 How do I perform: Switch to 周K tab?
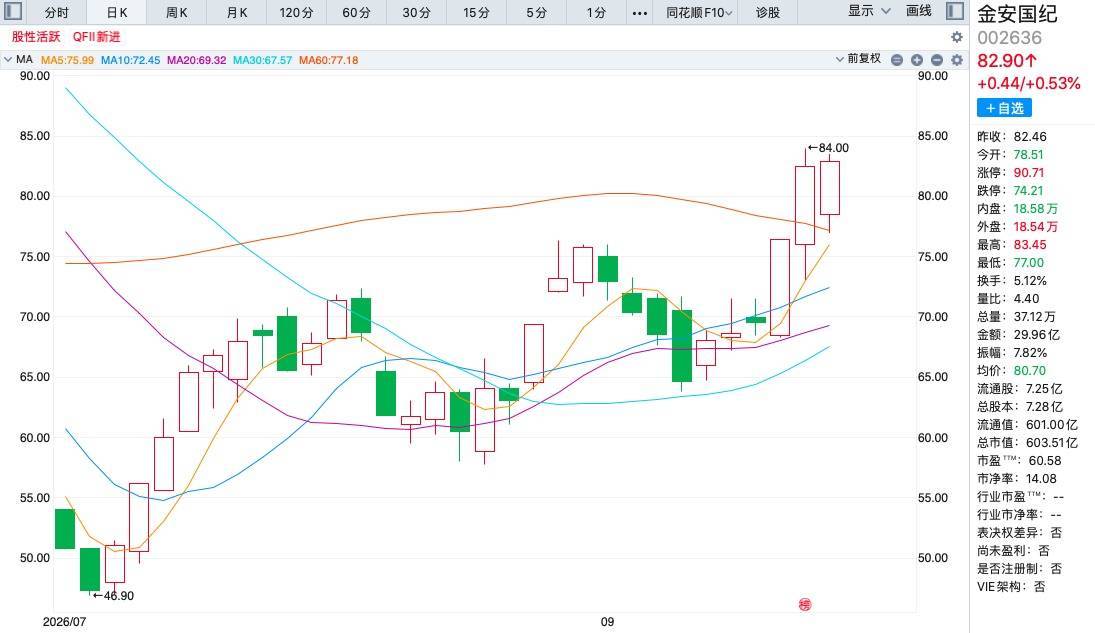[177, 13]
